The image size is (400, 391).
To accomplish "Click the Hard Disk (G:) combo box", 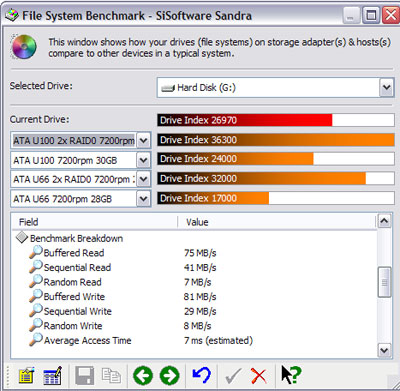I will click(x=275, y=88).
